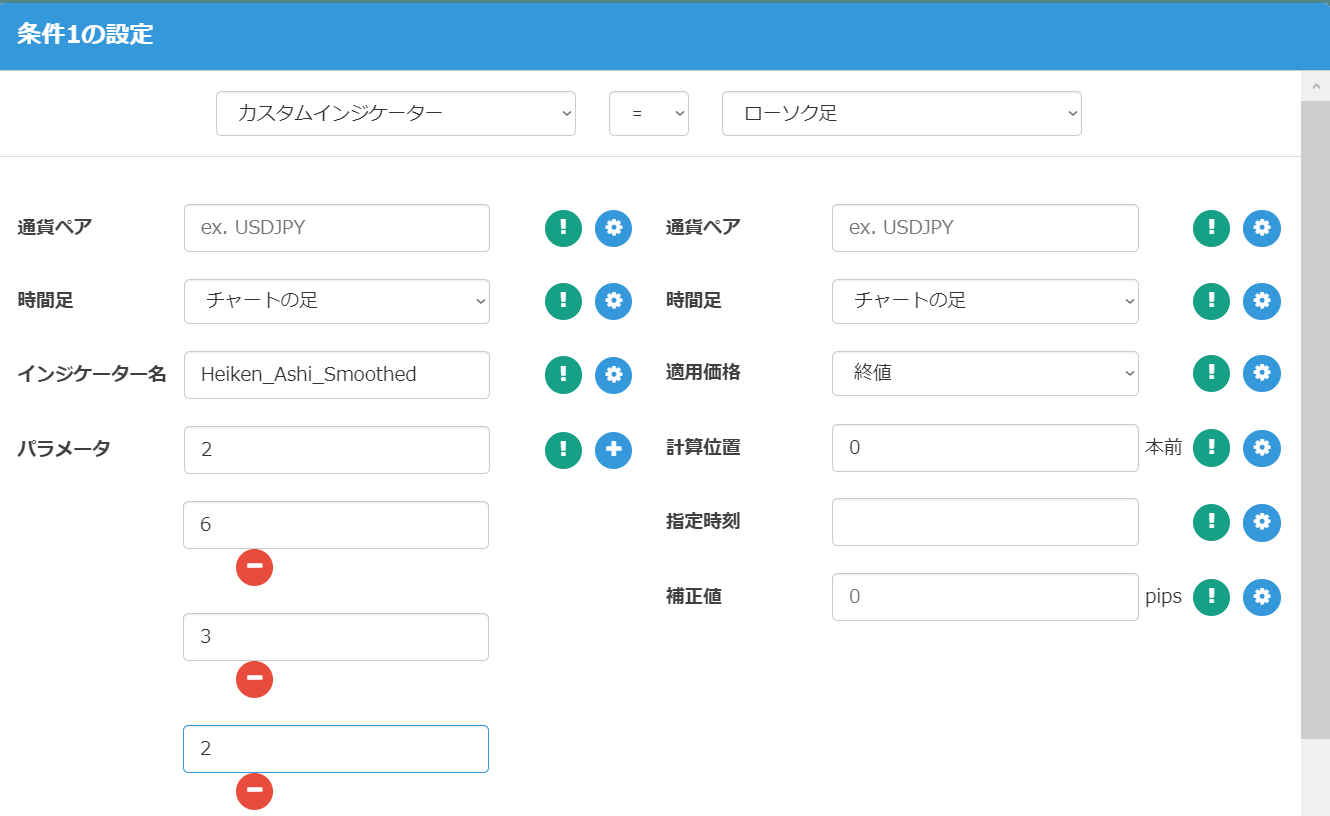Screen dimensions: 1330x816
Task: Click the 適用価格 label
Action: tap(703, 373)
